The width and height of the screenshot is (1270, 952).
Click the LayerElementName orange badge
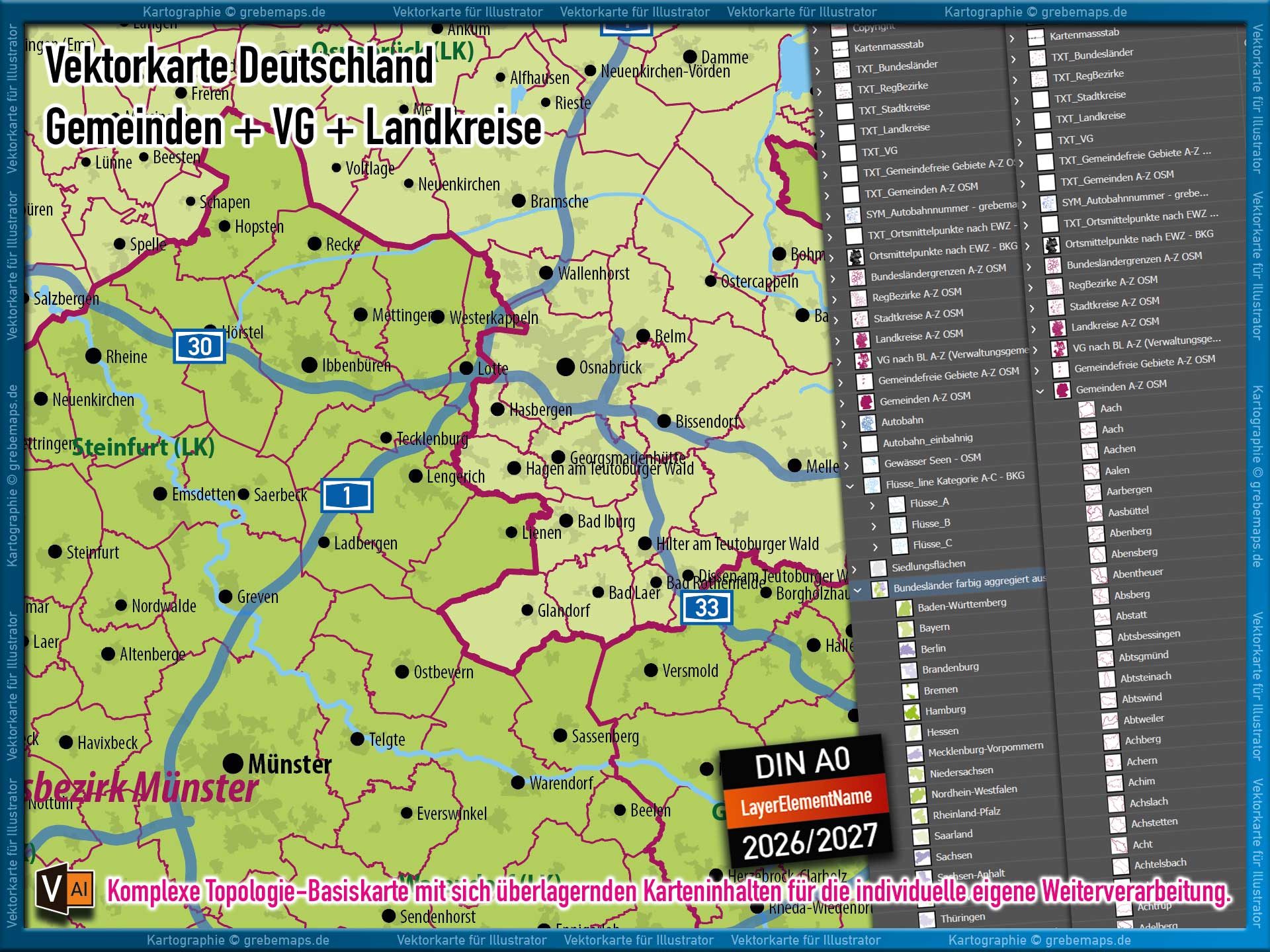pos(806,802)
